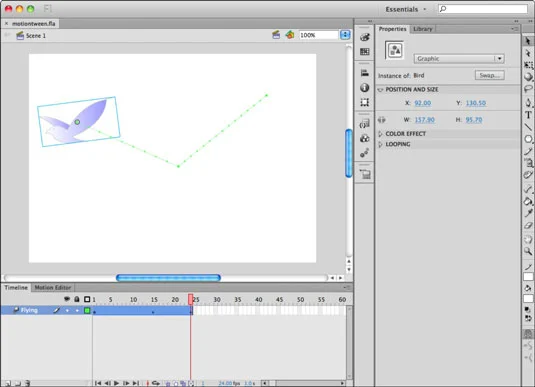Click the H value 95.70
Image resolution: width=535 pixels, height=387 pixels.
[x=474, y=120]
